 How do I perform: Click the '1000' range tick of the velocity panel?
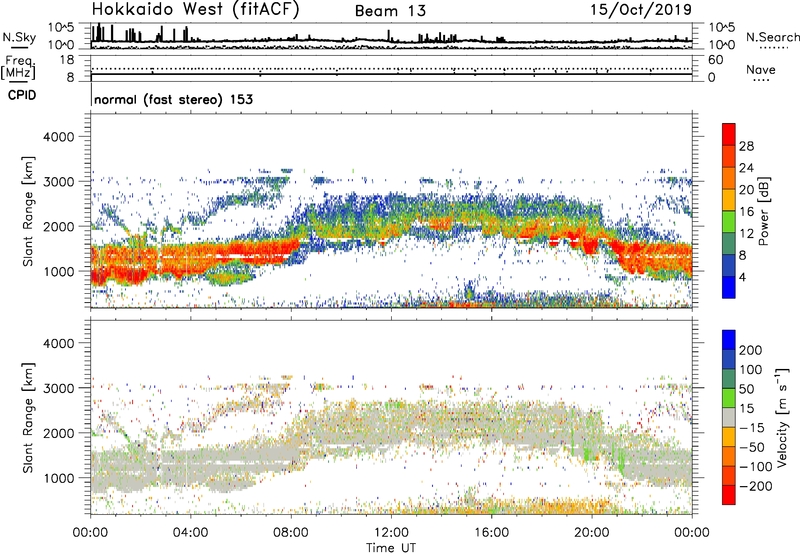58,478
